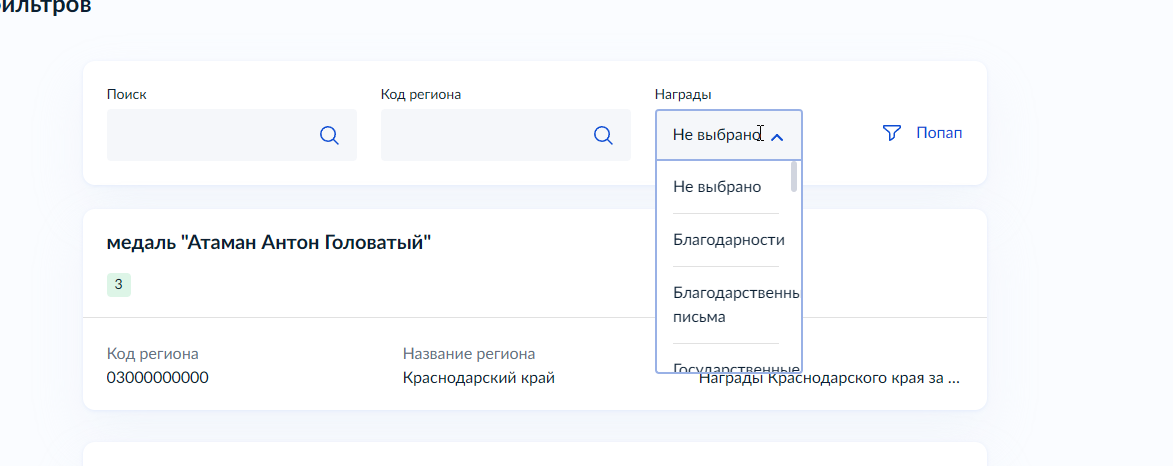Focus the Поиск text input
The width and height of the screenshot is (1173, 466).
coord(210,135)
